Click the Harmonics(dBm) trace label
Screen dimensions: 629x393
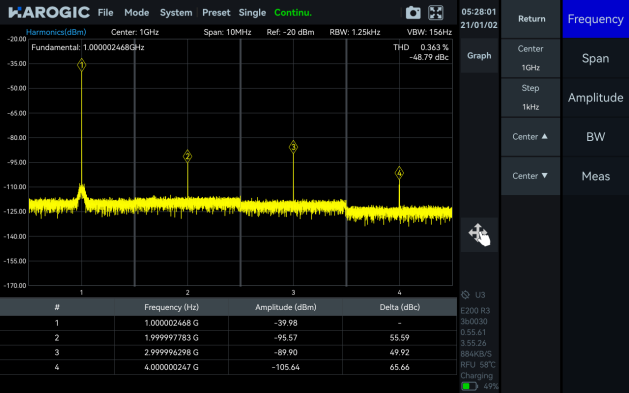coord(56,32)
